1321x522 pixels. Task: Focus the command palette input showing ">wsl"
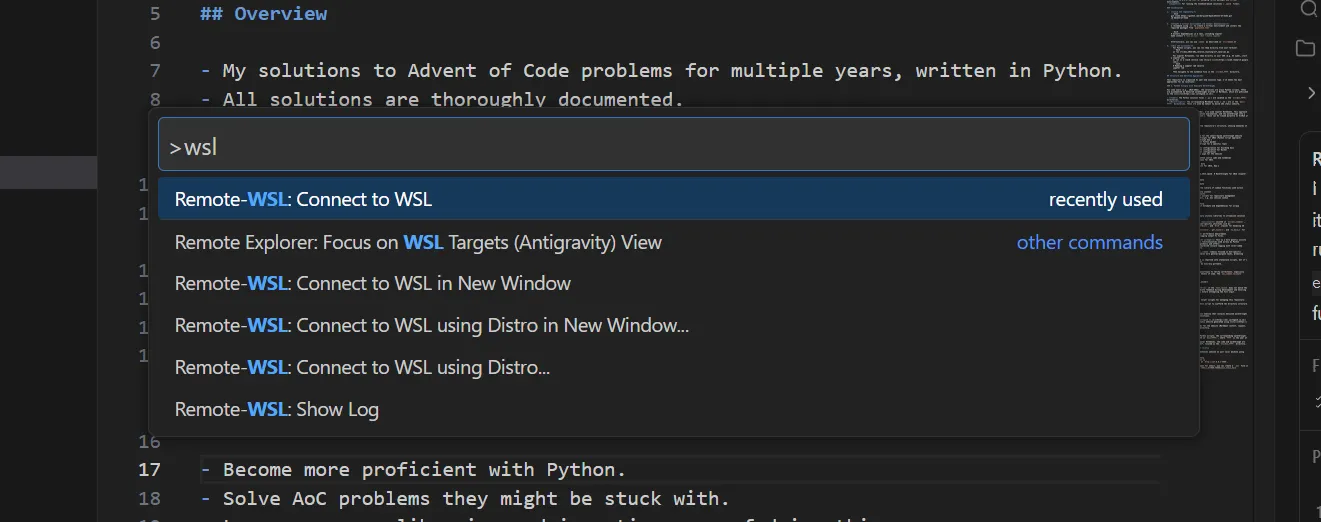click(673, 147)
